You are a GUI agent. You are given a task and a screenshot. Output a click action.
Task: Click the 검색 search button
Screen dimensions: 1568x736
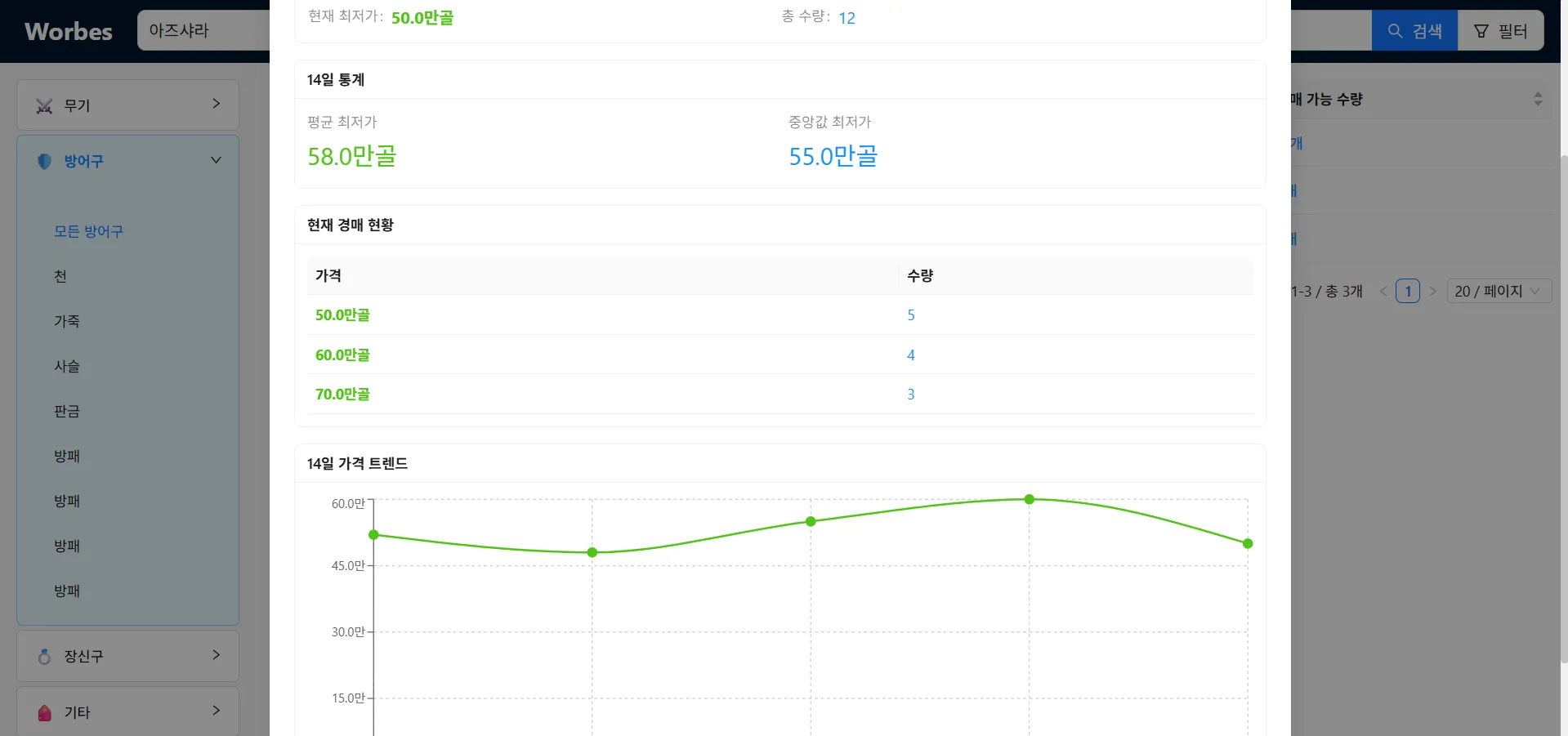coord(1414,30)
